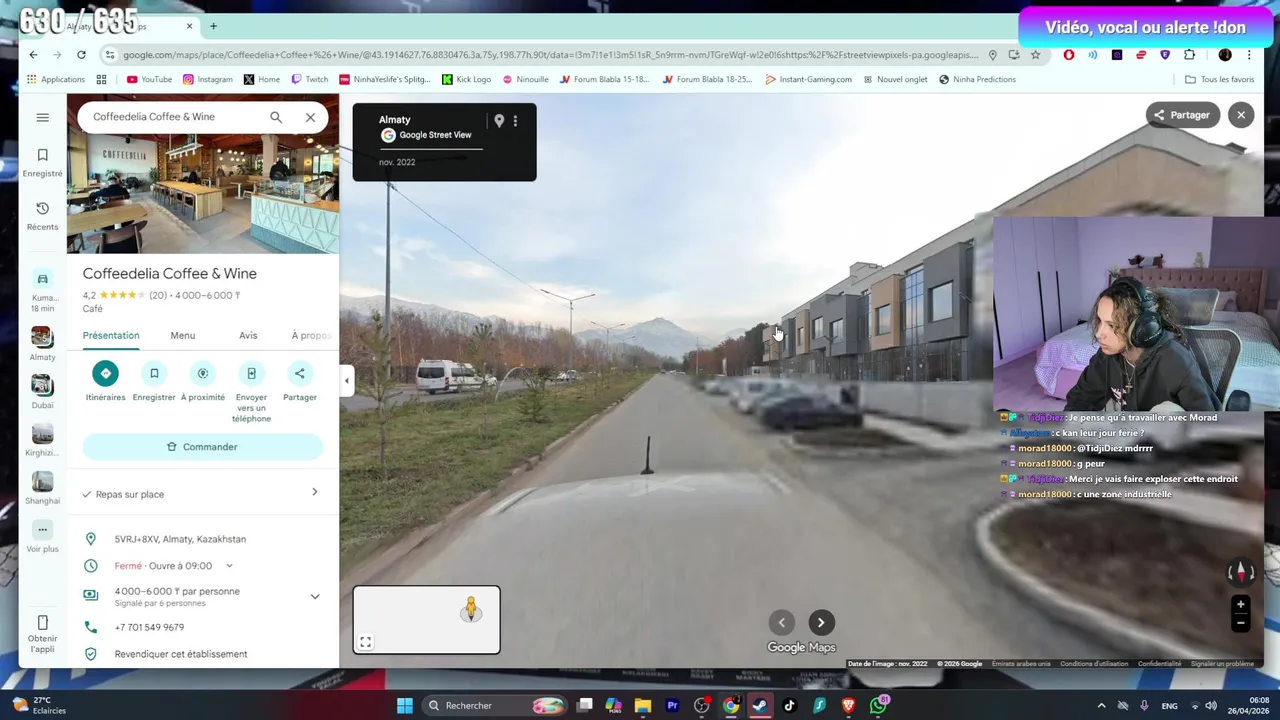This screenshot has height=720, width=1280.
Task: Click the Partager button in Street View
Action: (1182, 115)
